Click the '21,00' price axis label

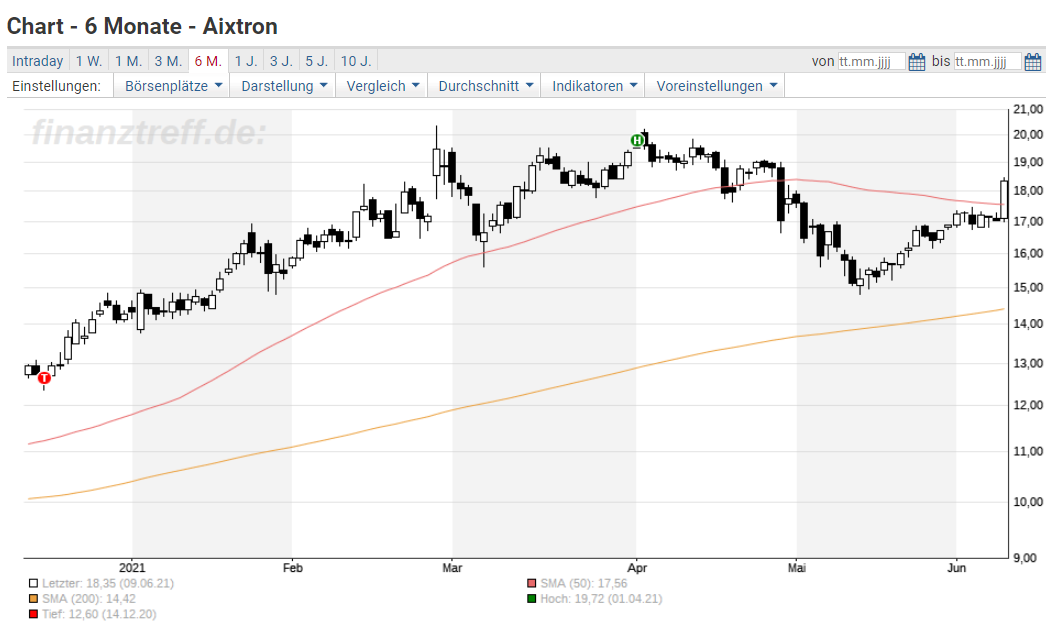1028,109
